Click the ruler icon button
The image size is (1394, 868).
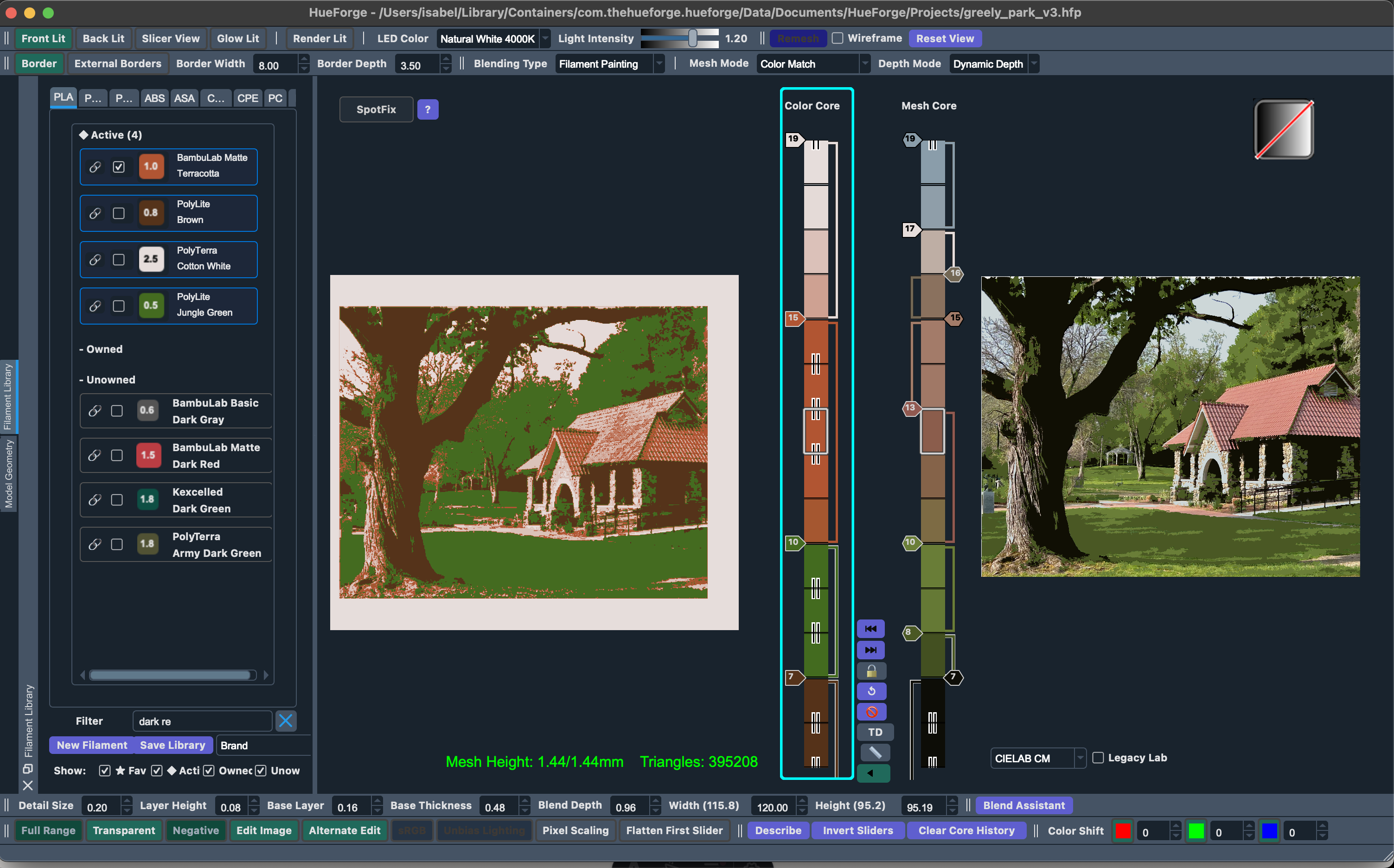(875, 753)
